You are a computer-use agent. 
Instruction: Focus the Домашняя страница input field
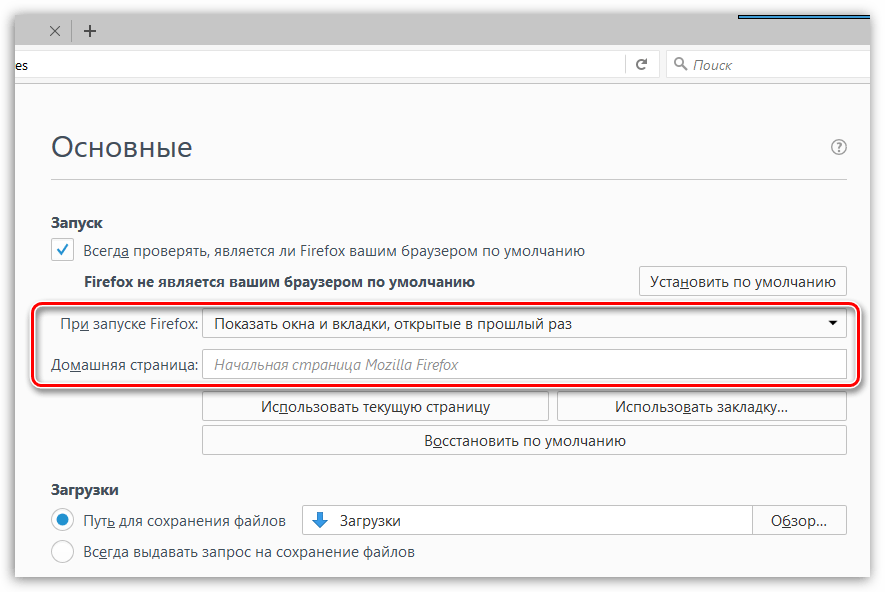click(x=524, y=364)
